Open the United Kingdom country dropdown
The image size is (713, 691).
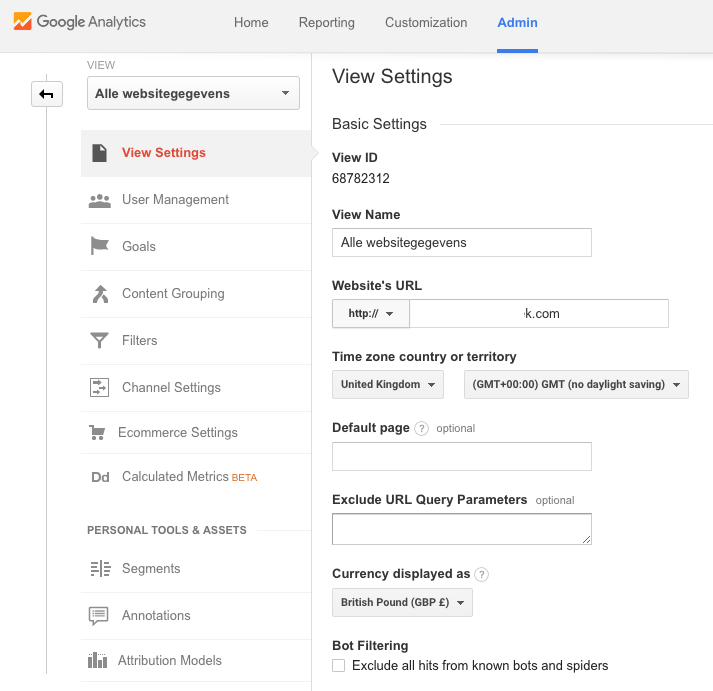[x=388, y=385]
